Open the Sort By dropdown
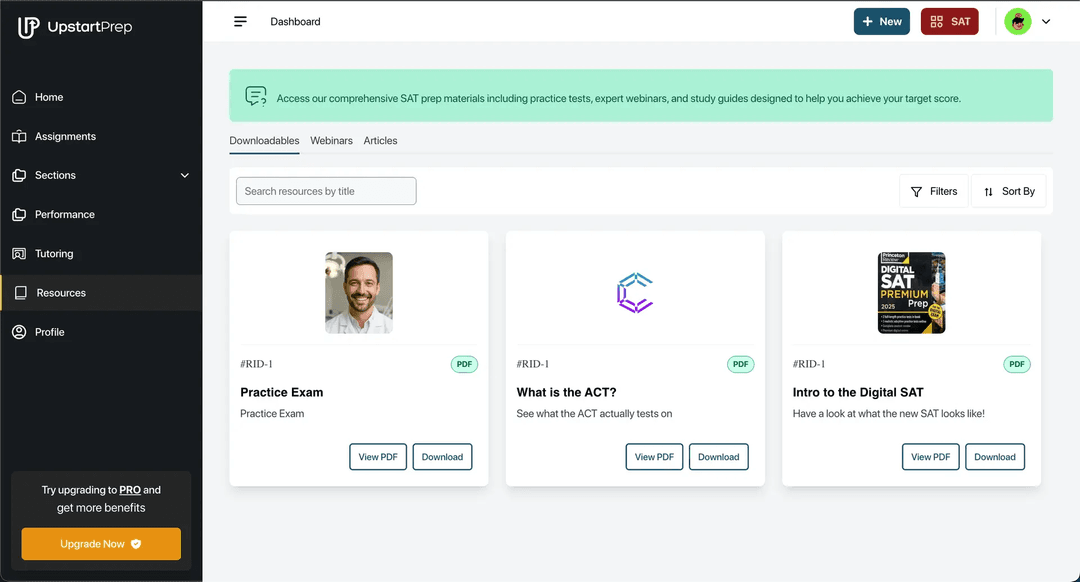 point(1008,191)
